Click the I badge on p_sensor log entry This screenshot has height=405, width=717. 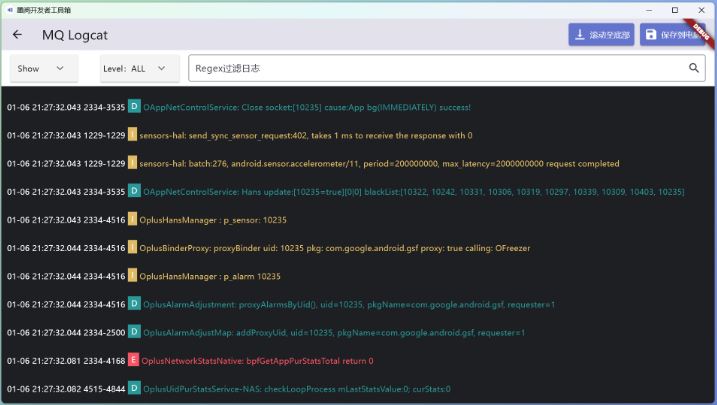132,219
